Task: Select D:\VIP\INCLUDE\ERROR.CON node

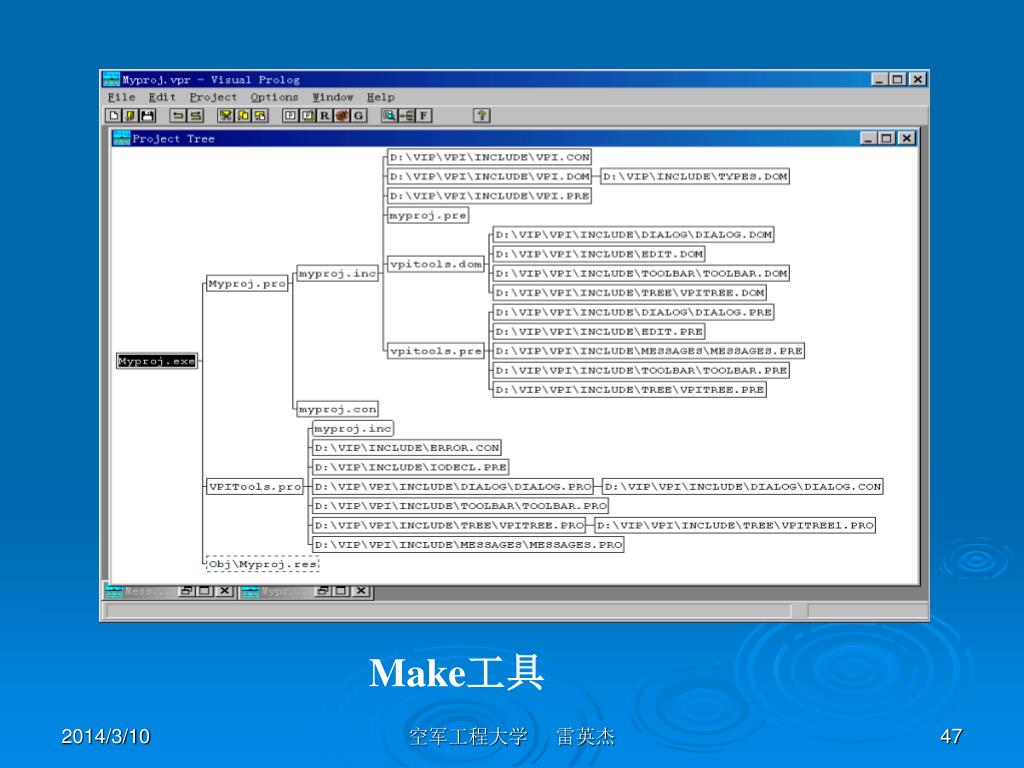Action: point(406,448)
